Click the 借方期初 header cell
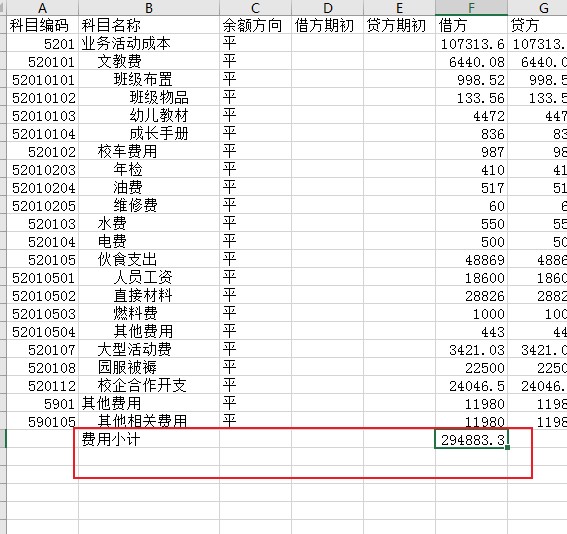Screen dimensions: 567x534 coord(327,25)
